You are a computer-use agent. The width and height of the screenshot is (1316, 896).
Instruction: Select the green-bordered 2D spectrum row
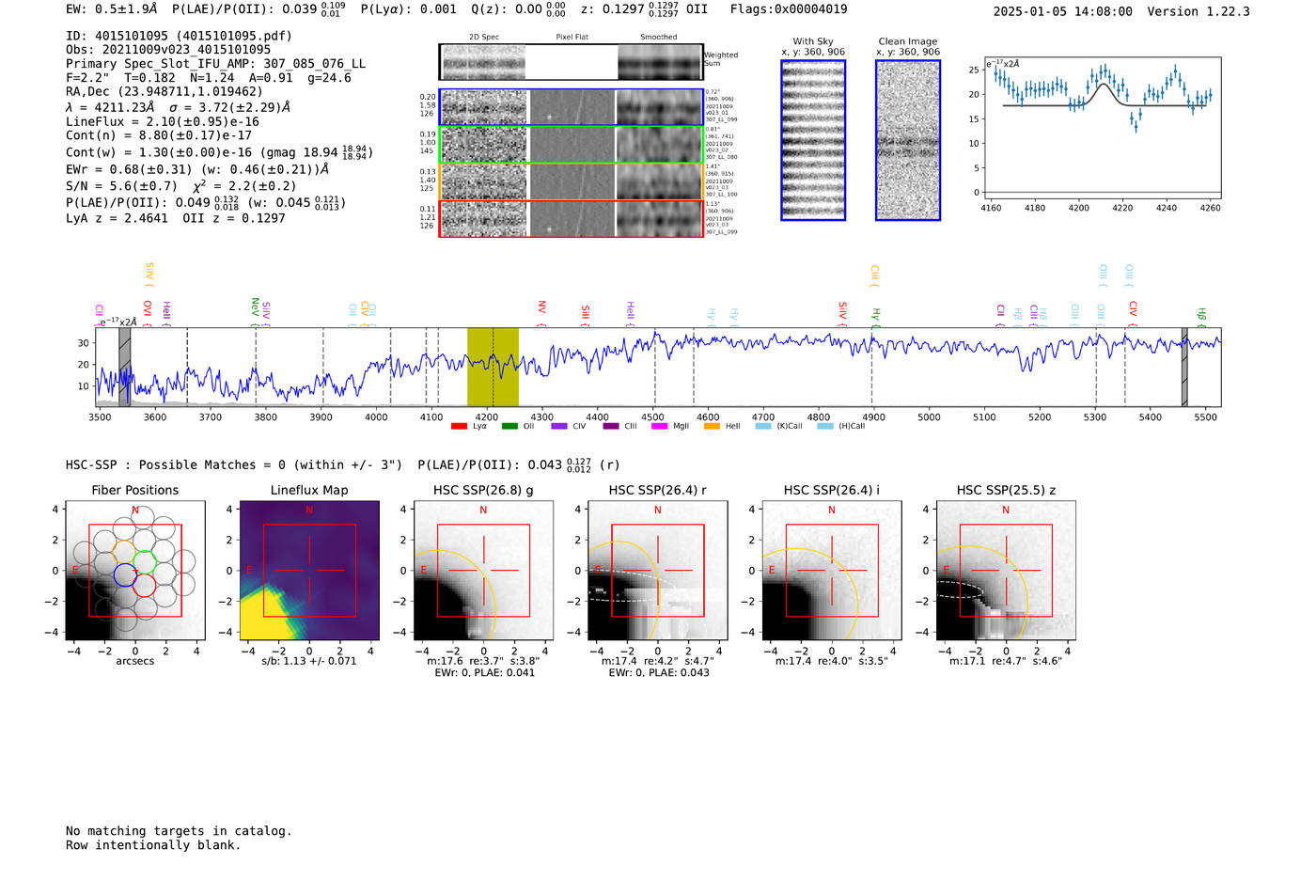click(572, 145)
